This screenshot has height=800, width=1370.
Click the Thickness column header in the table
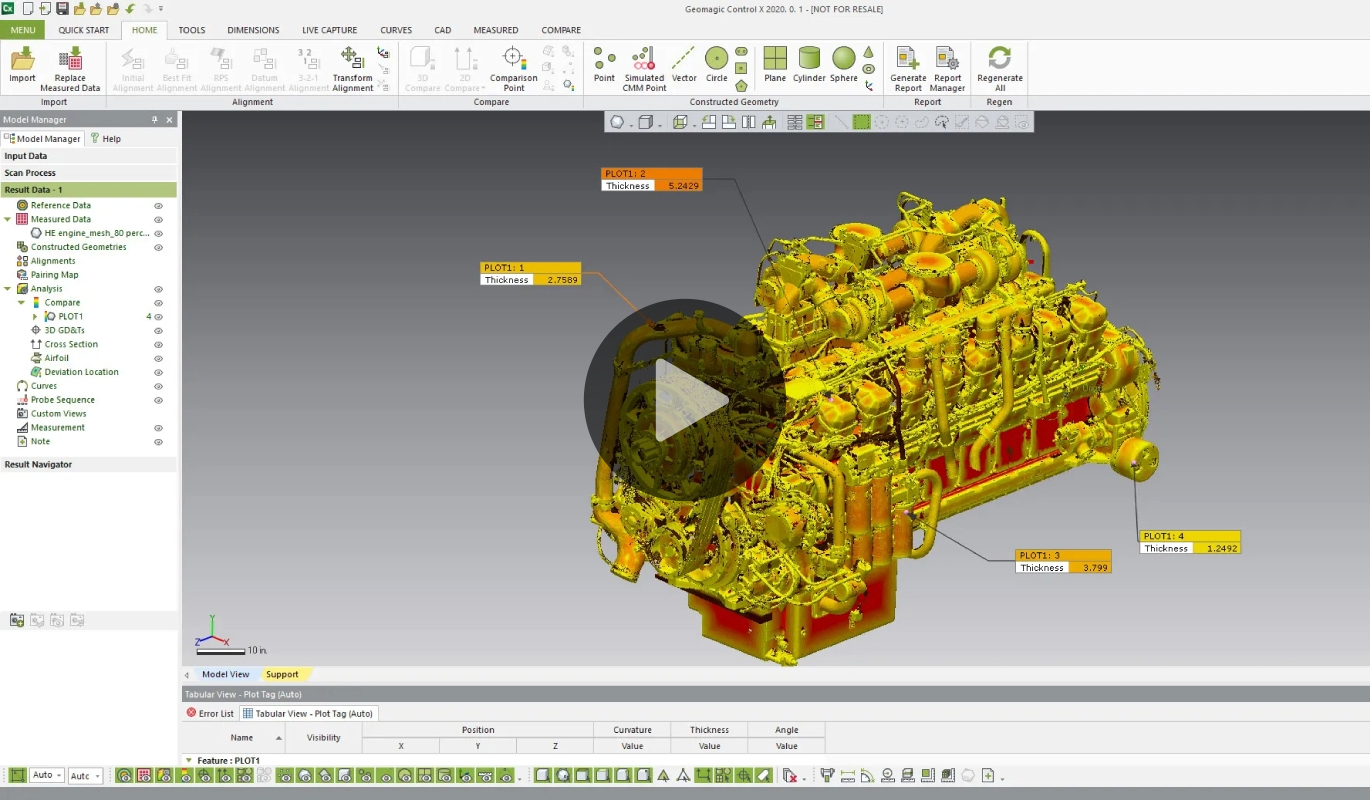709,730
